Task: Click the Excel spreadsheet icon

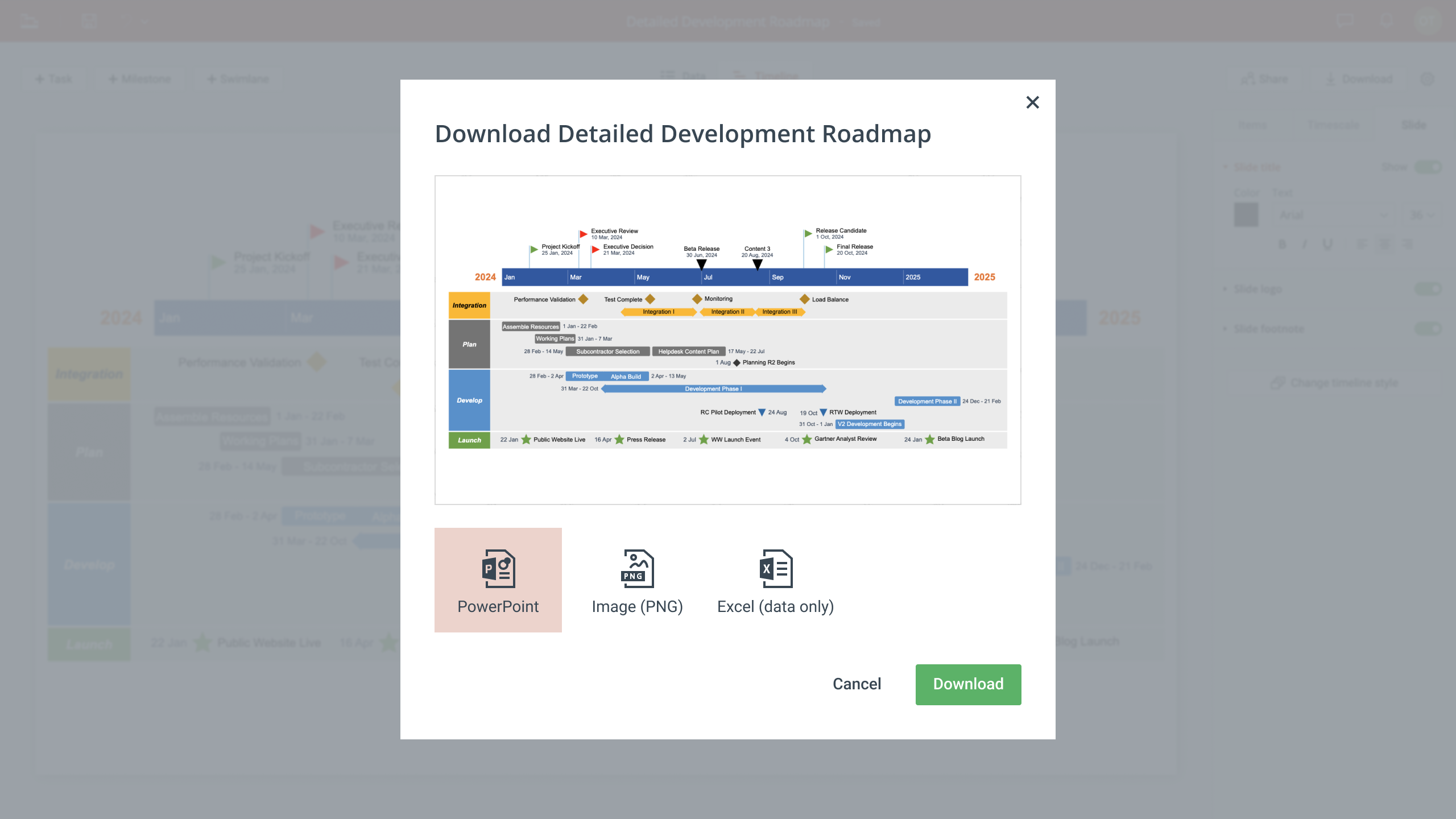Action: pos(775,567)
